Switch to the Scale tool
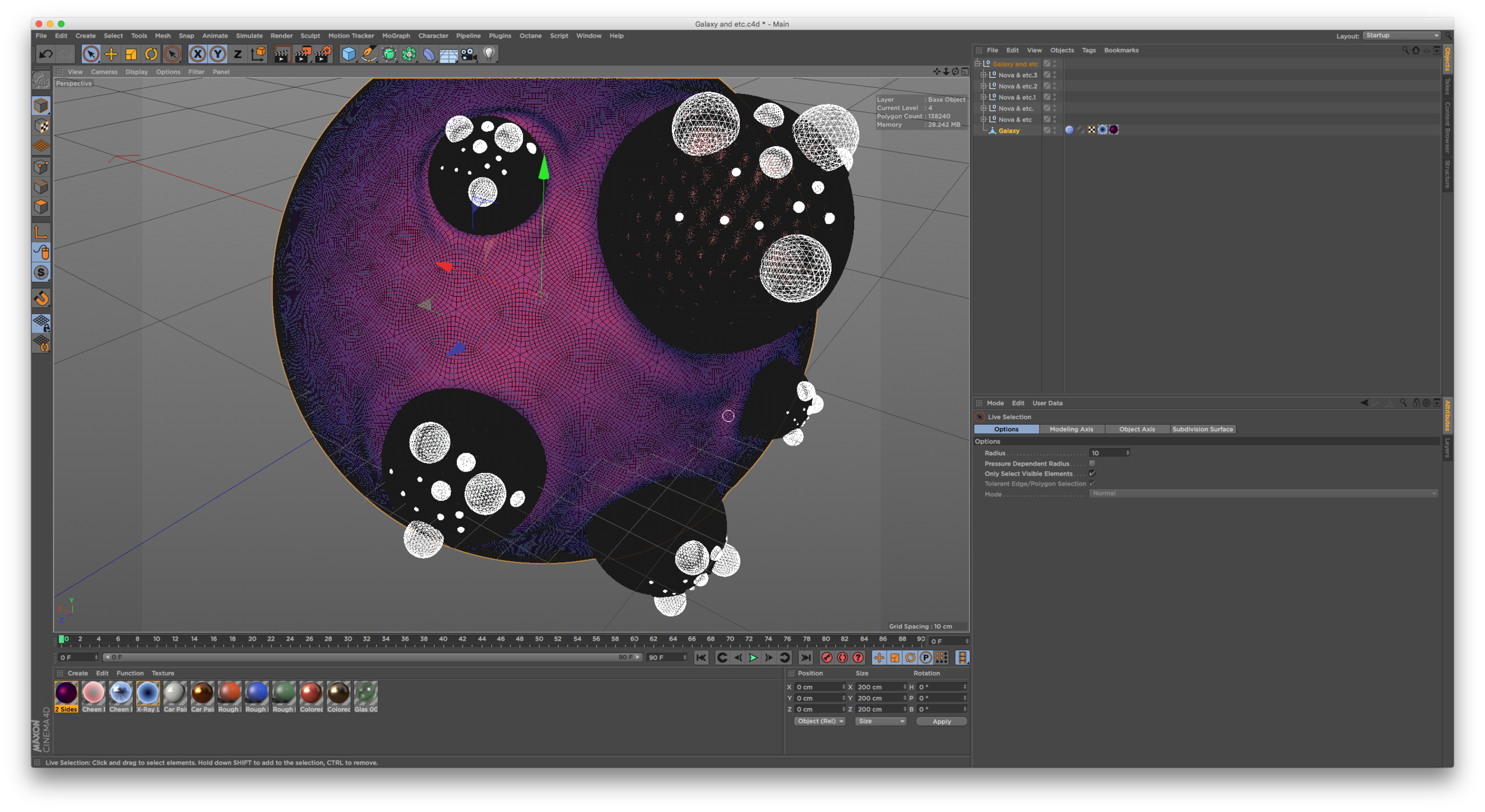 131,54
